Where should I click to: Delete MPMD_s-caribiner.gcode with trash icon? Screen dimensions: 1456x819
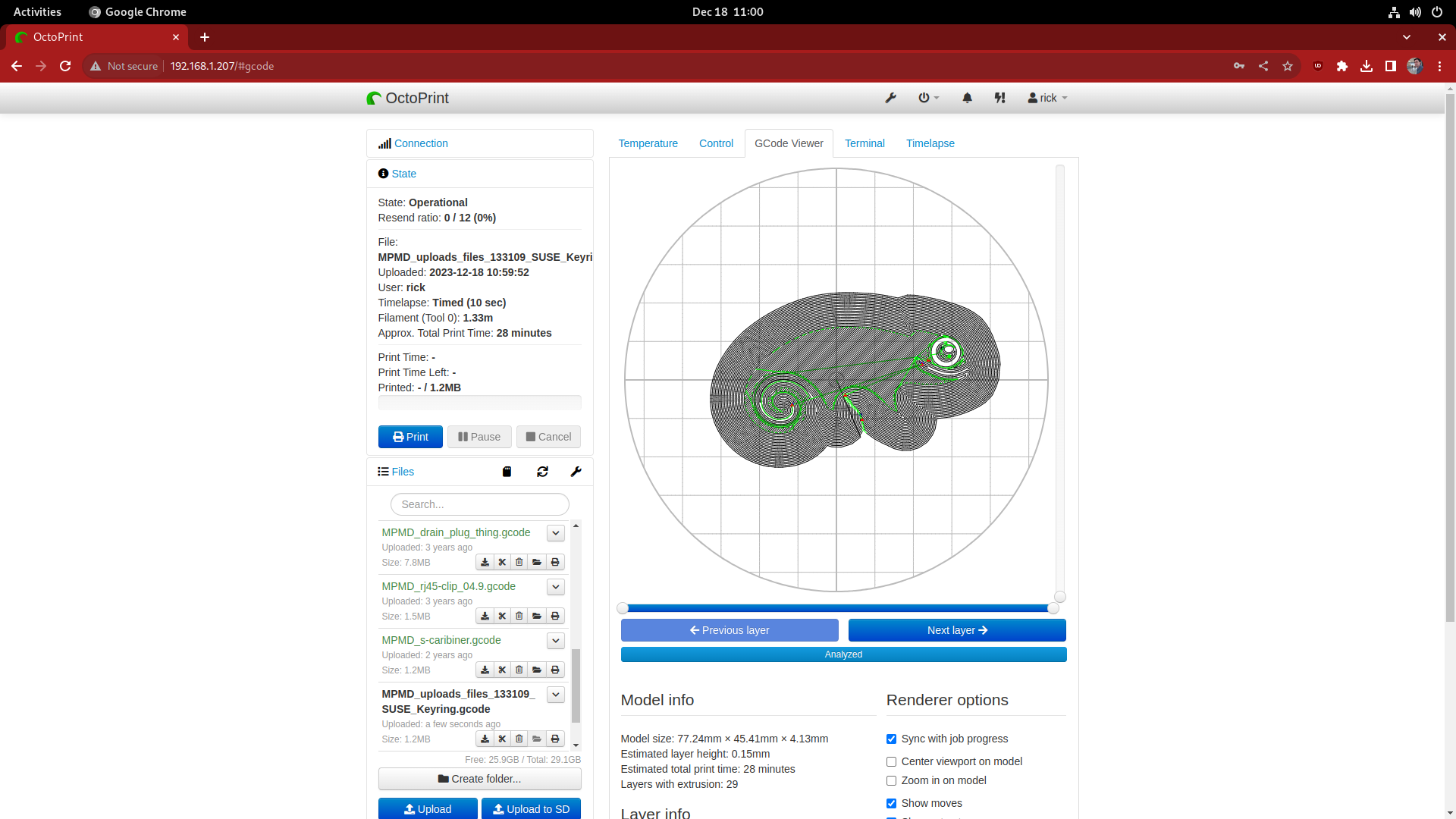click(x=519, y=670)
